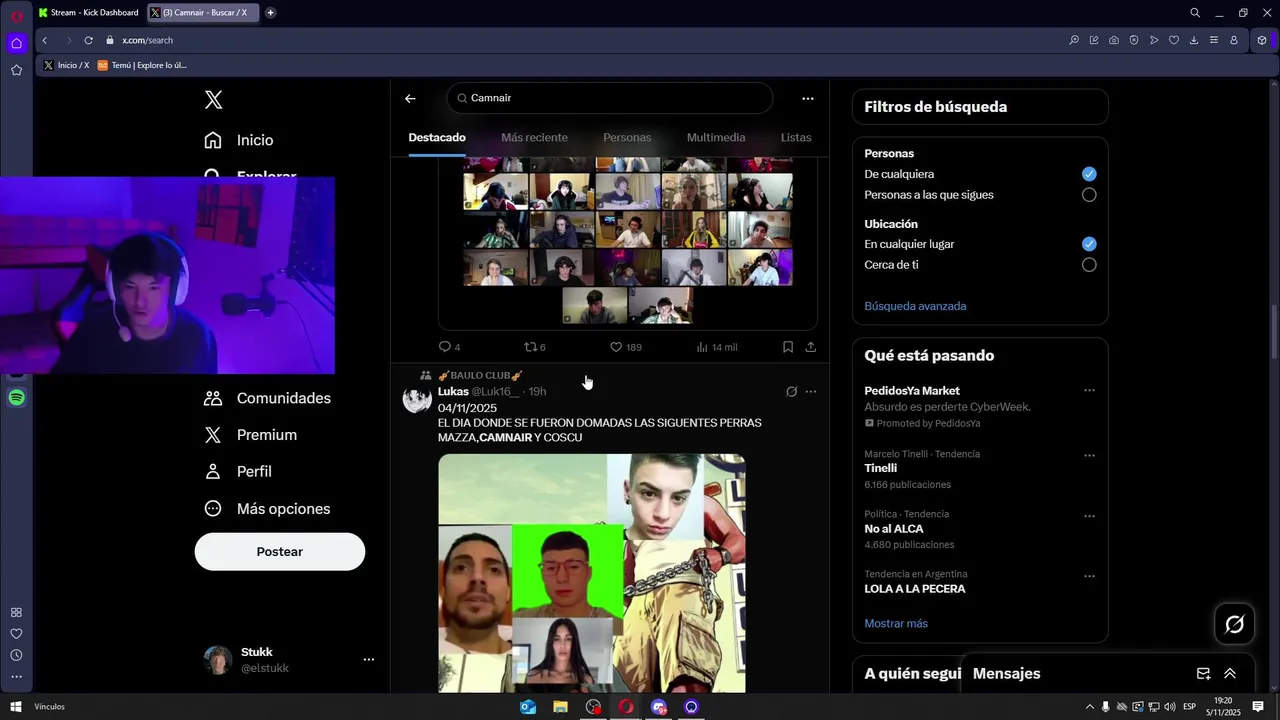Take a snapshot with Opera camera icon
The image size is (1280, 720).
(x=1114, y=40)
